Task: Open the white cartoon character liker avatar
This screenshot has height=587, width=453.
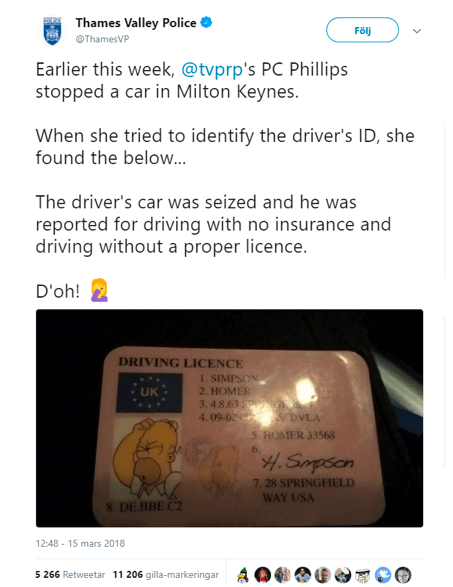Action: (x=363, y=575)
